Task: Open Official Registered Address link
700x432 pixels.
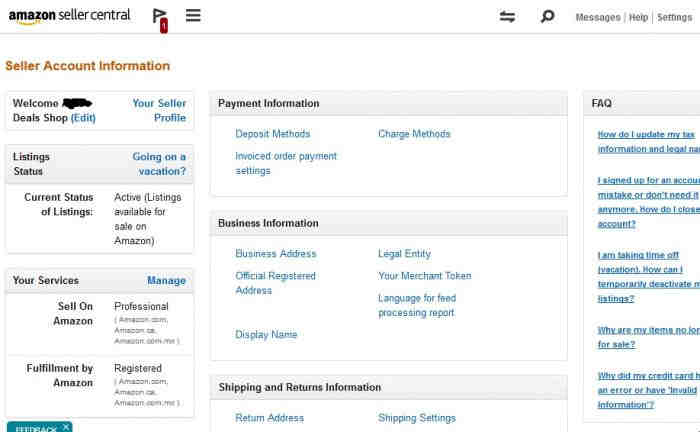Action: click(275, 283)
